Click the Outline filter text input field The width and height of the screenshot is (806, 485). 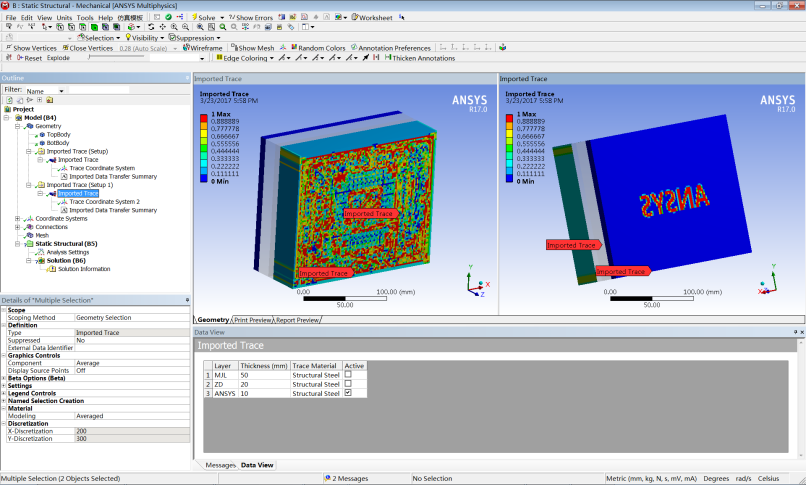coord(99,90)
